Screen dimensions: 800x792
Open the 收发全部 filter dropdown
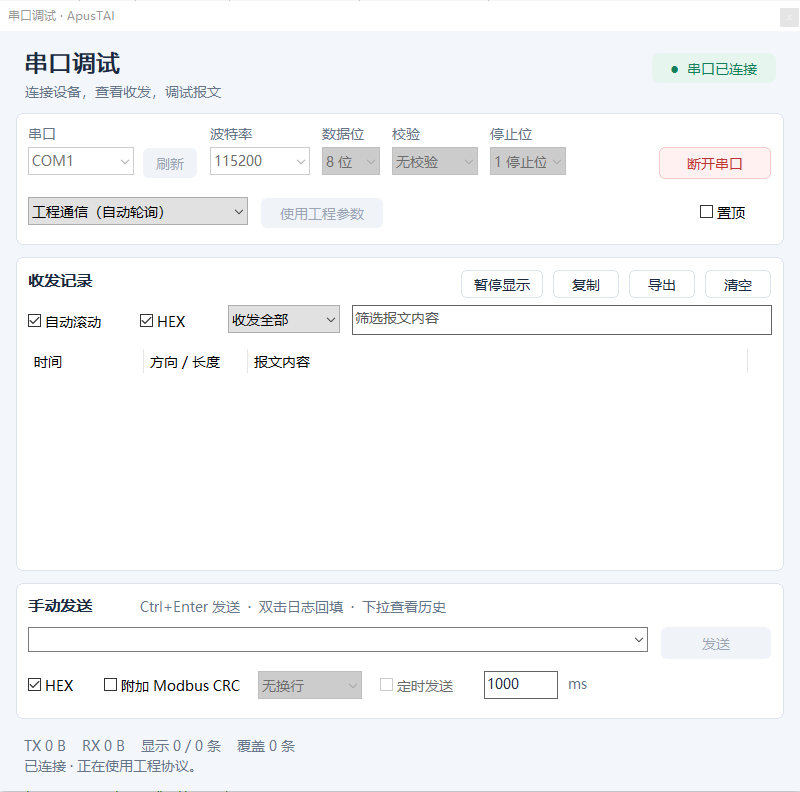point(284,319)
